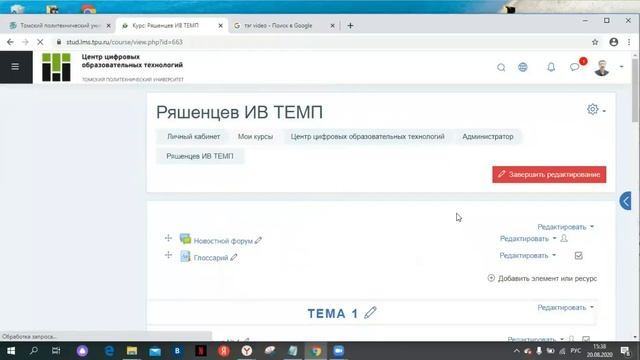Viewport: 640px width, 360px height.
Task: Click the user avatar picture
Action: coord(602,67)
